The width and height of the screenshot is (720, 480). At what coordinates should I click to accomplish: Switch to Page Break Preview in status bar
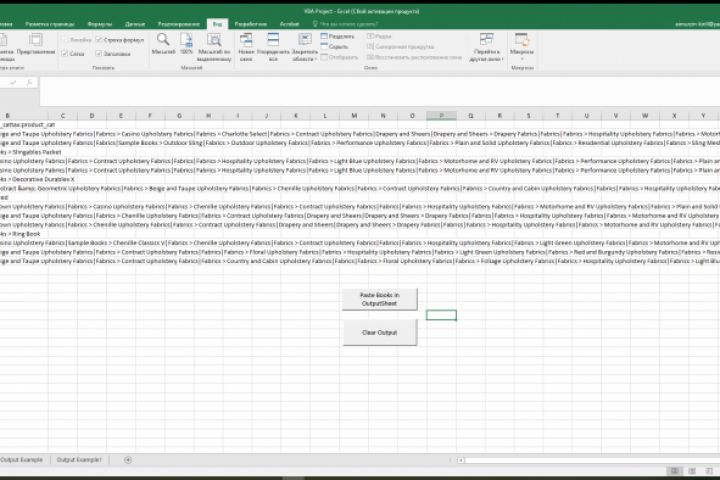[709, 471]
